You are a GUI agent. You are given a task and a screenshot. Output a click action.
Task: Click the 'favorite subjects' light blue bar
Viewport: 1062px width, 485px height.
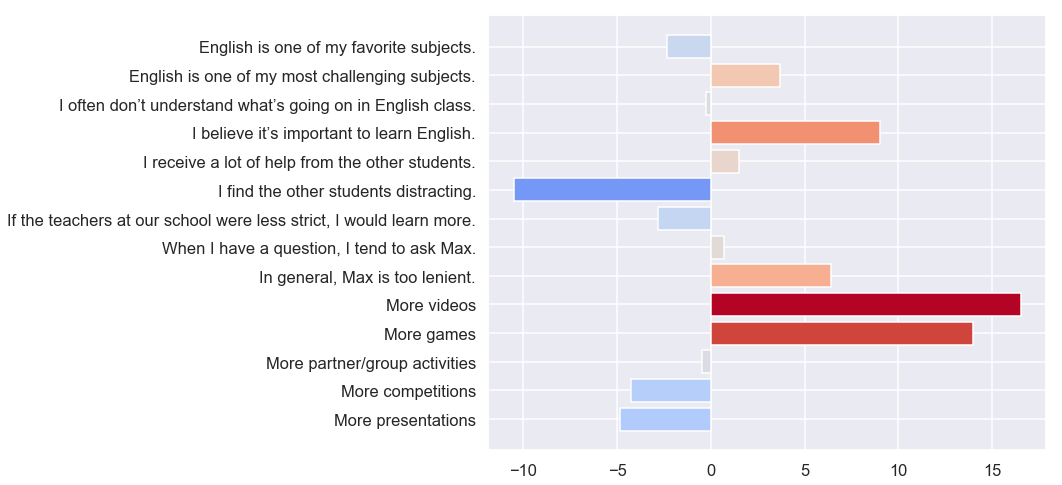point(689,46)
